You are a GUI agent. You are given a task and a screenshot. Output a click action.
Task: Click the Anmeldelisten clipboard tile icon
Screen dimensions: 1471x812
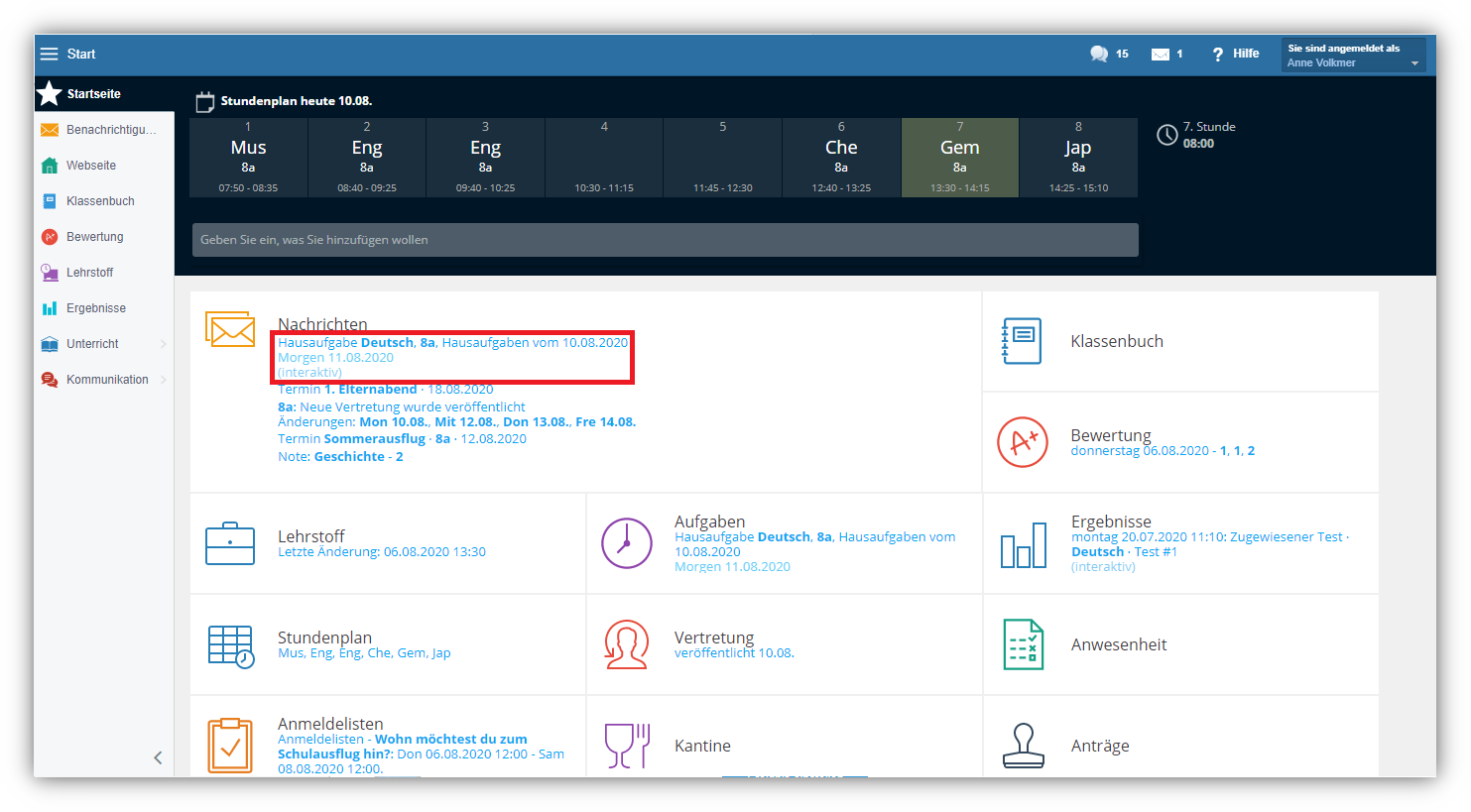pos(230,746)
